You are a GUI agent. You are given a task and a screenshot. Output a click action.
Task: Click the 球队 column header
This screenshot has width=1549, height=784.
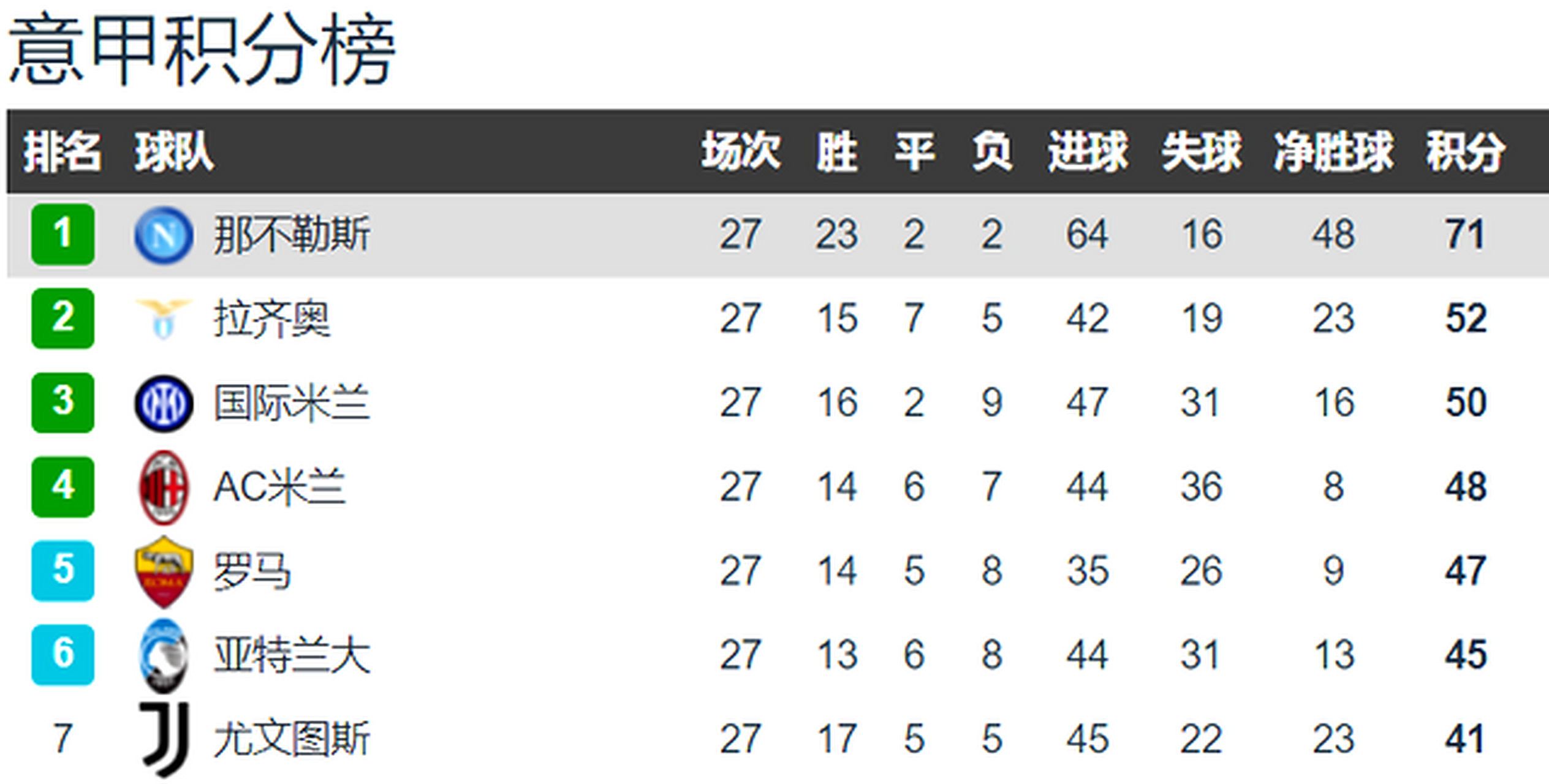coord(174,151)
